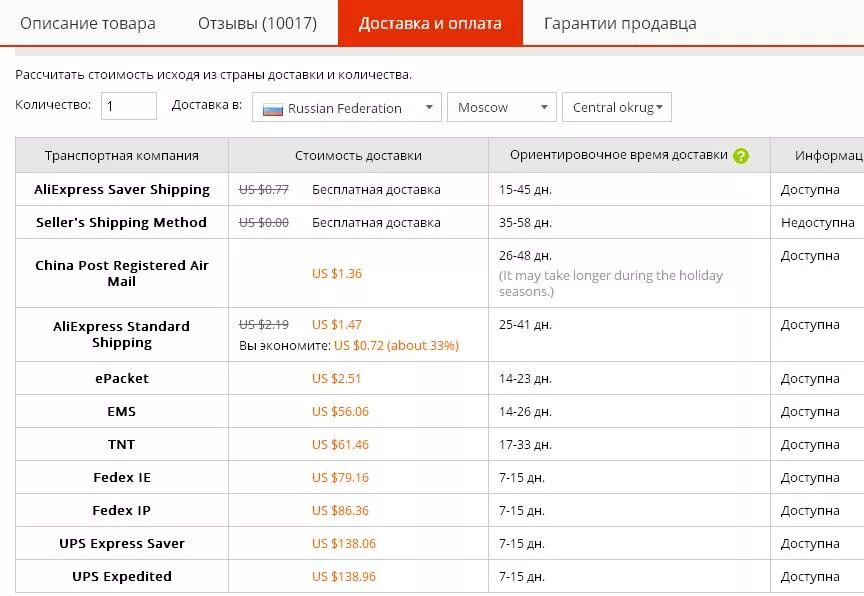Select AliExpress Saver Shipping row name
Image resolution: width=864 pixels, height=596 pixels.
[x=122, y=189]
